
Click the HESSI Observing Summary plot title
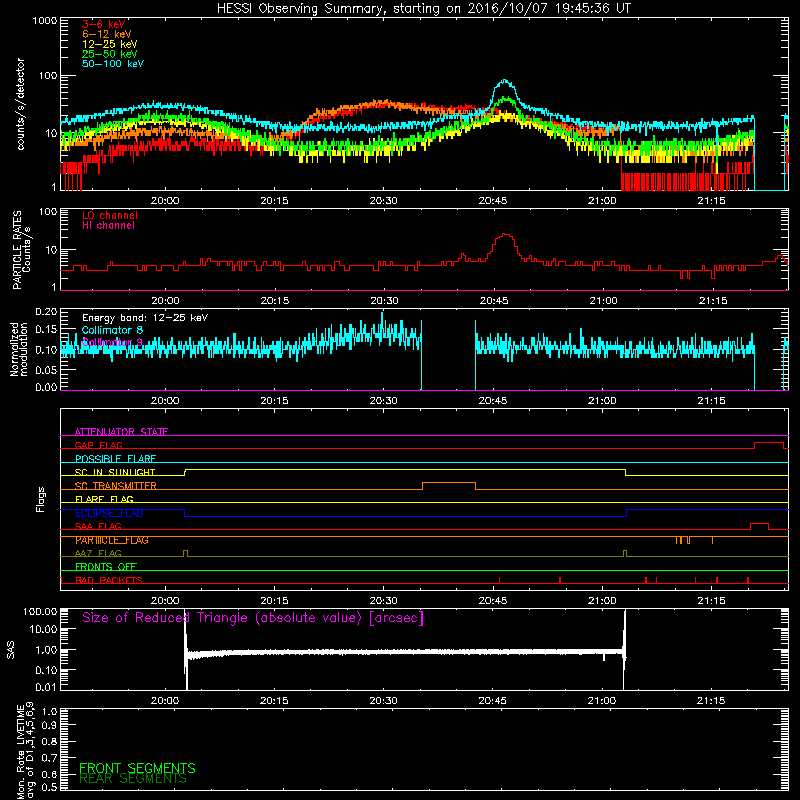click(424, 9)
